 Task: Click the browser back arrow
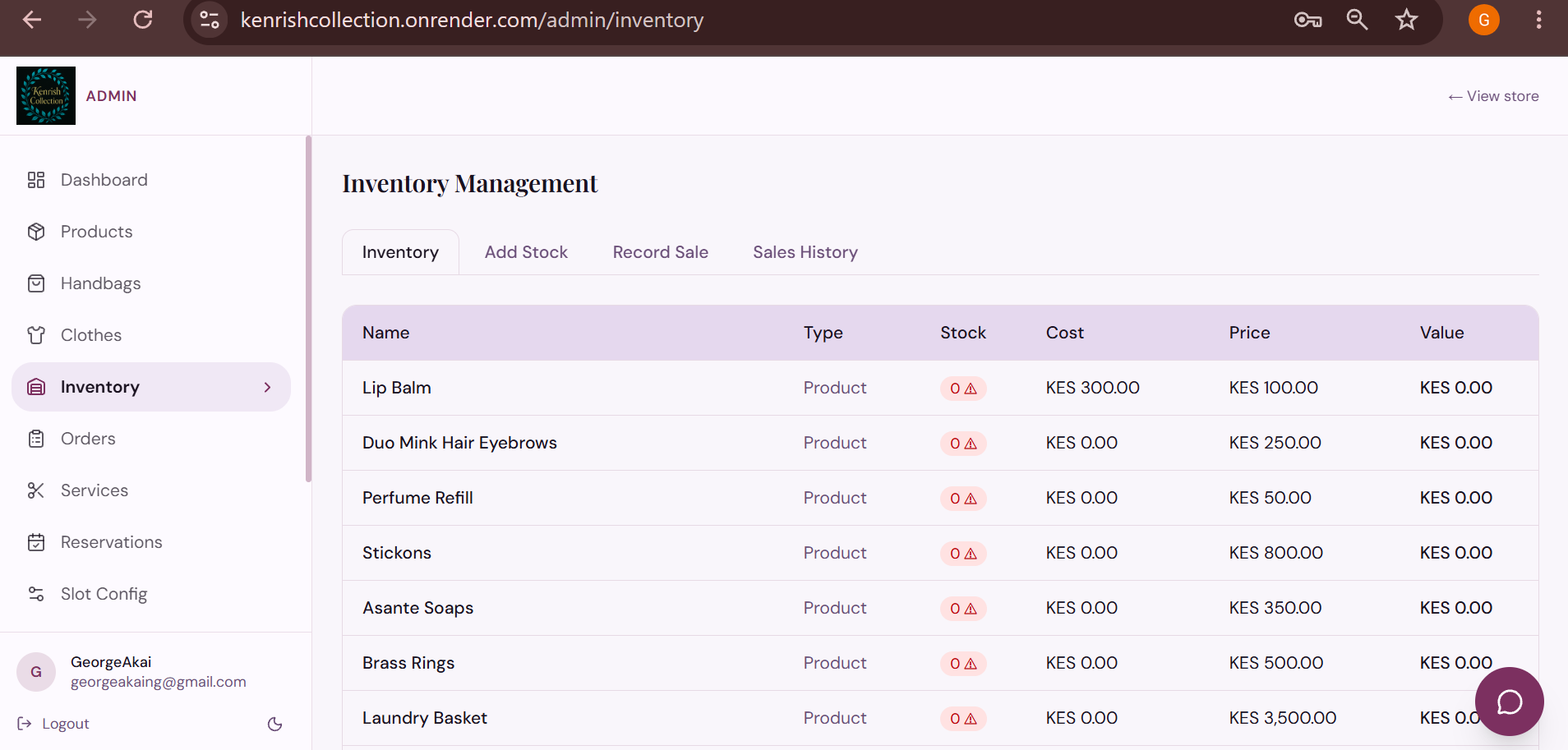32,20
